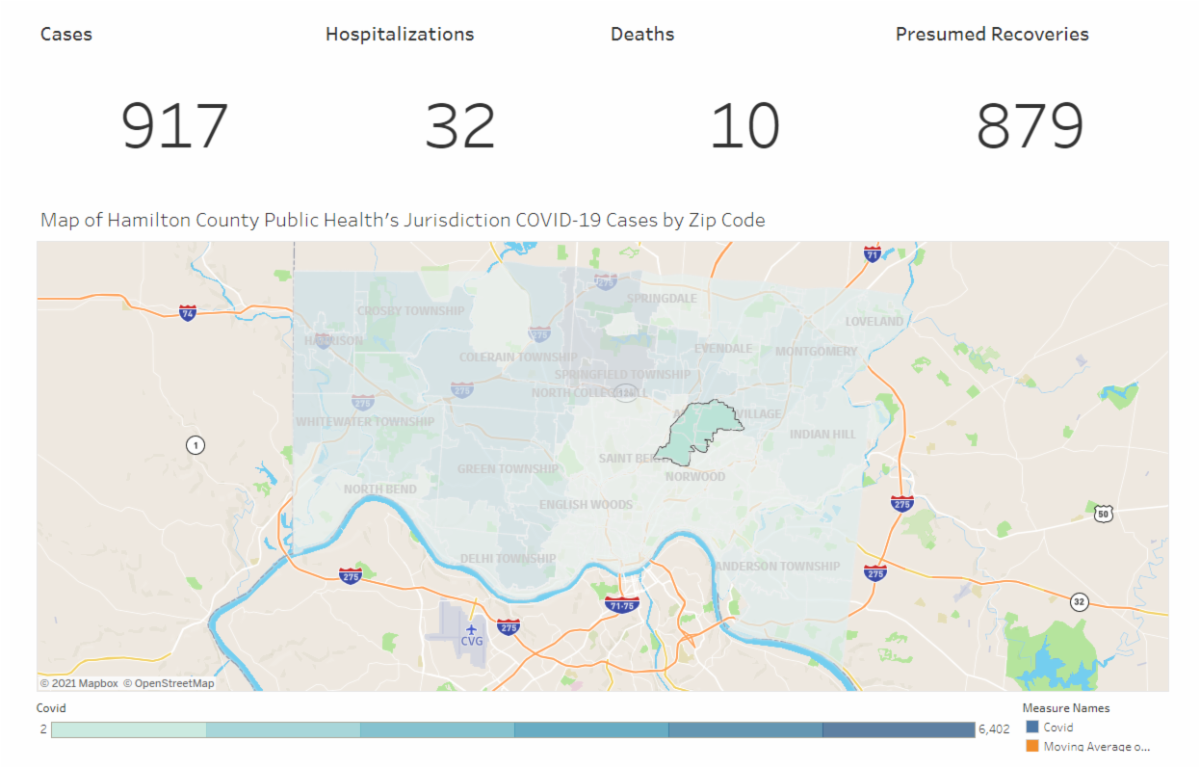1200x768 pixels.
Task: Click the Deaths total 10
Action: 745,127
